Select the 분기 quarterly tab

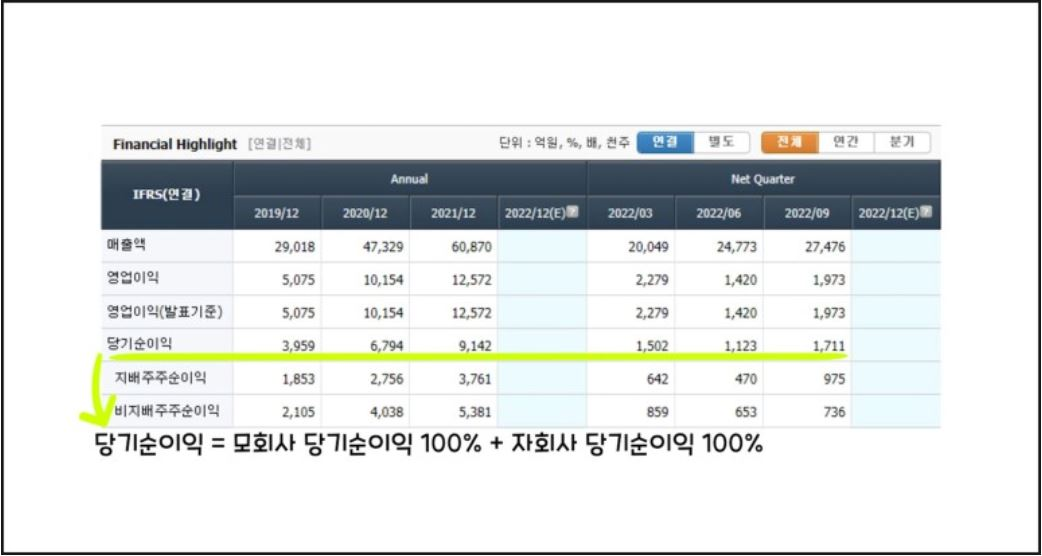click(902, 142)
